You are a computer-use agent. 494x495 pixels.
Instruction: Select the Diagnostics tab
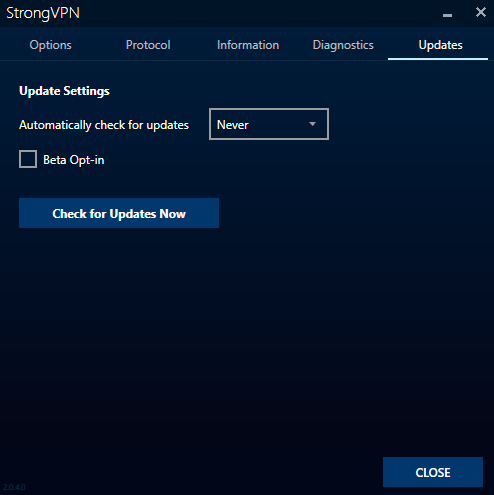(343, 45)
